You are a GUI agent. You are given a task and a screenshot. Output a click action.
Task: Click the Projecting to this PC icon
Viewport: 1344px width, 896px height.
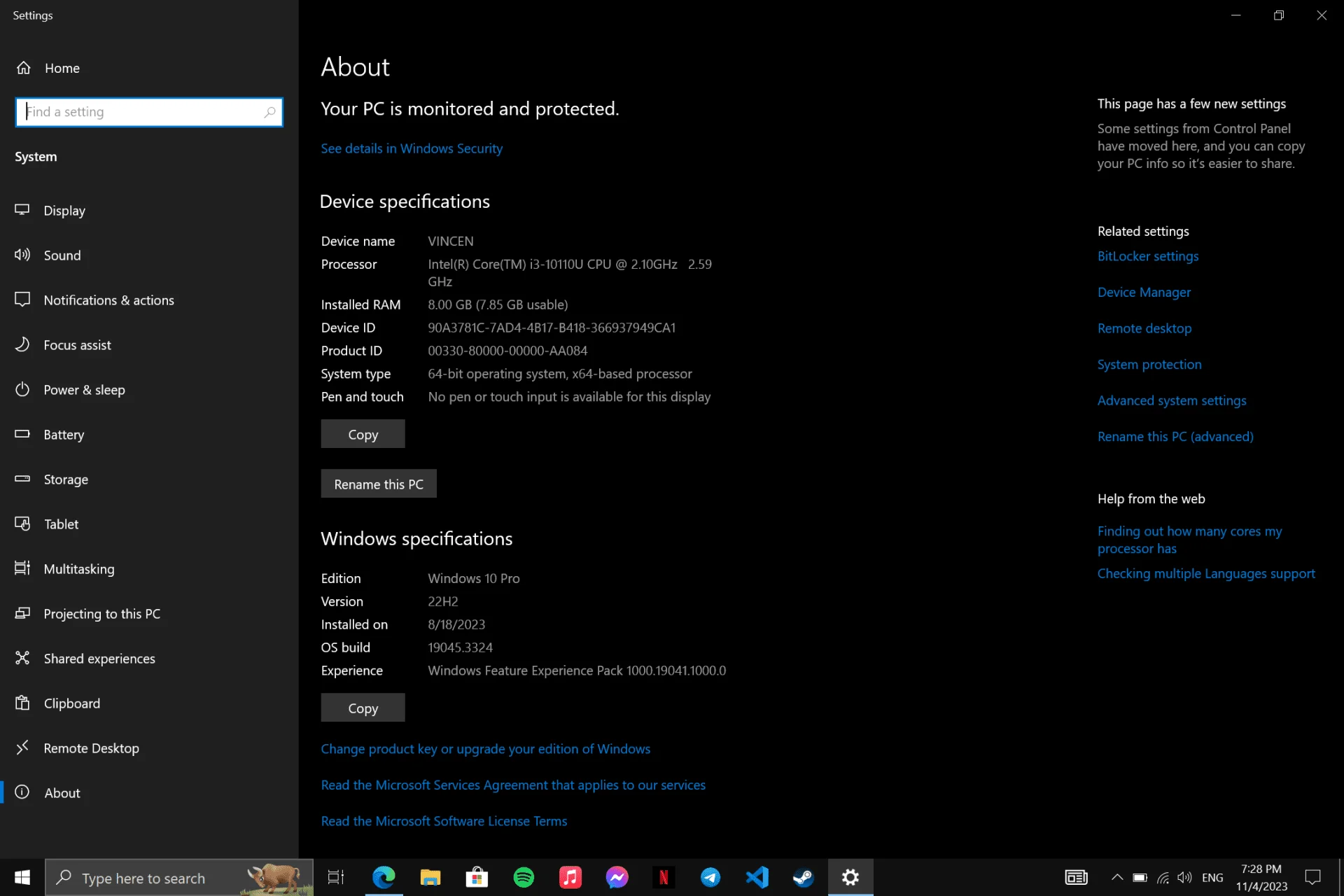22,613
